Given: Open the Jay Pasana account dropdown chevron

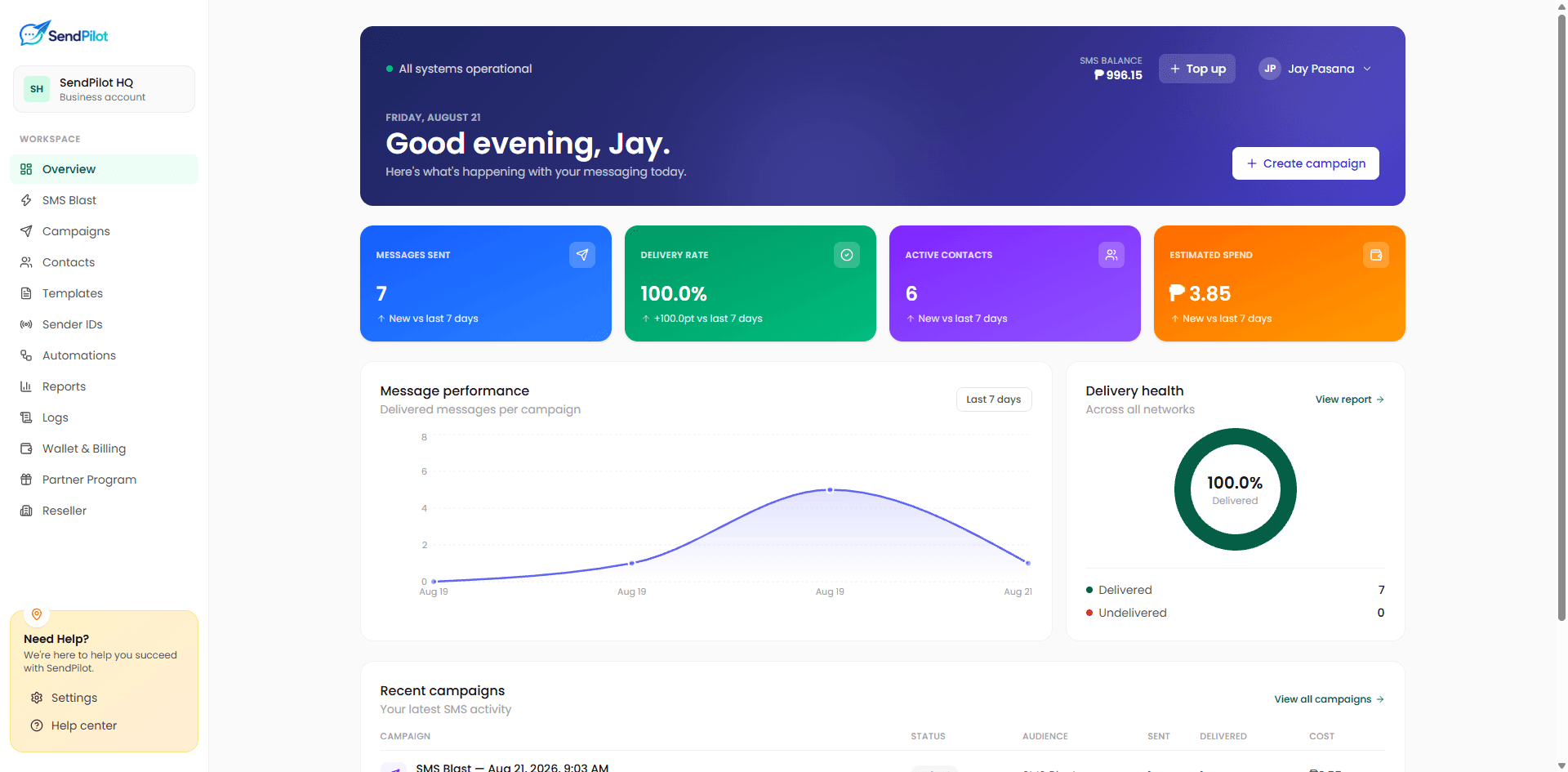Looking at the screenshot, I should tap(1367, 69).
